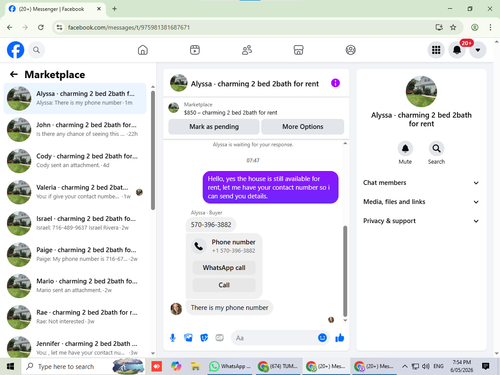Image resolution: width=500 pixels, height=375 pixels.
Task: Open the Reels video icon
Action: [195, 50]
